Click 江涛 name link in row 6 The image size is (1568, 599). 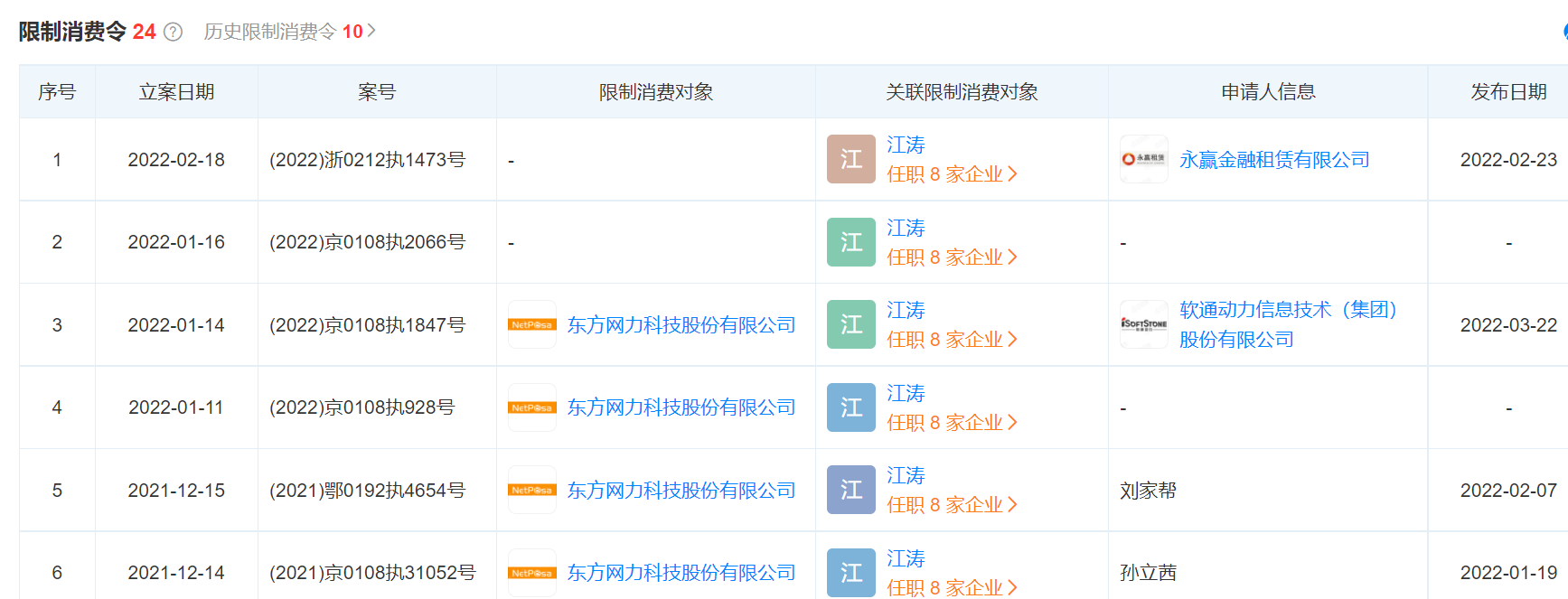coord(906,558)
